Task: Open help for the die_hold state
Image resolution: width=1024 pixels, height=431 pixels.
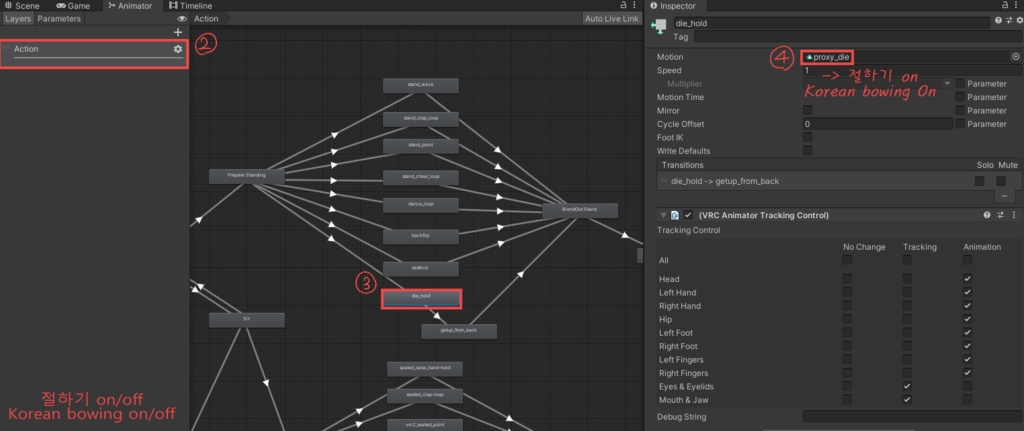Action: point(999,21)
